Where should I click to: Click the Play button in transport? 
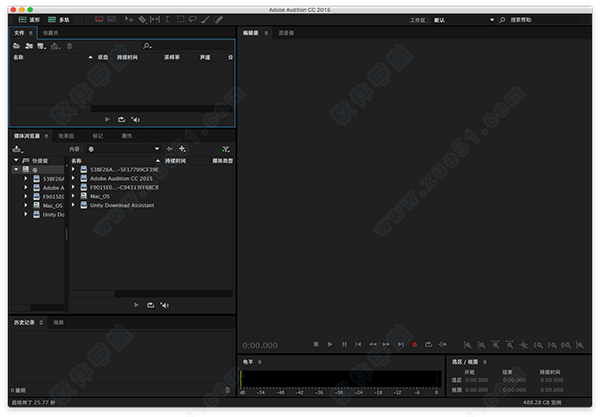click(x=330, y=344)
